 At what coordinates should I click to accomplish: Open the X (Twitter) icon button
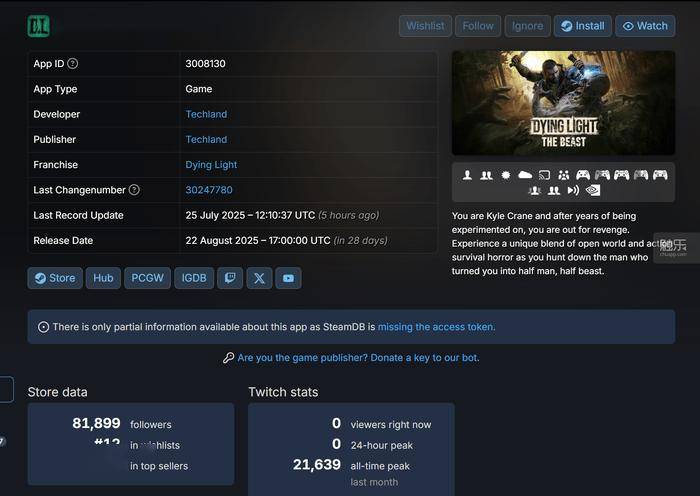[259, 278]
